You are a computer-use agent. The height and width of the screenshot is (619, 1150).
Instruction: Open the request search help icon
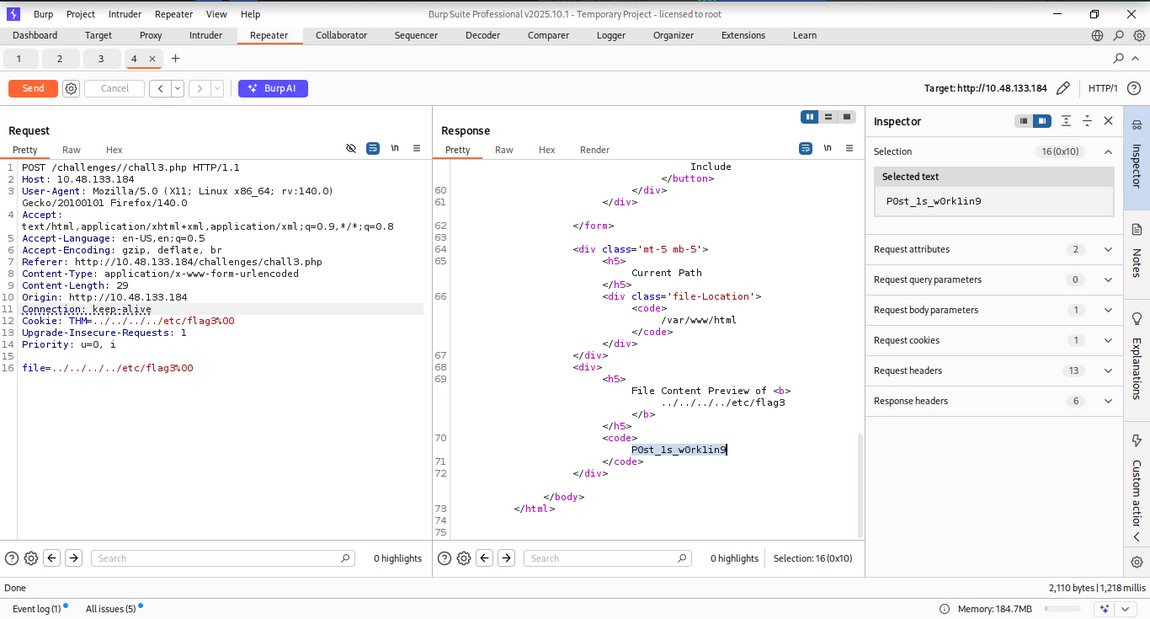12,558
